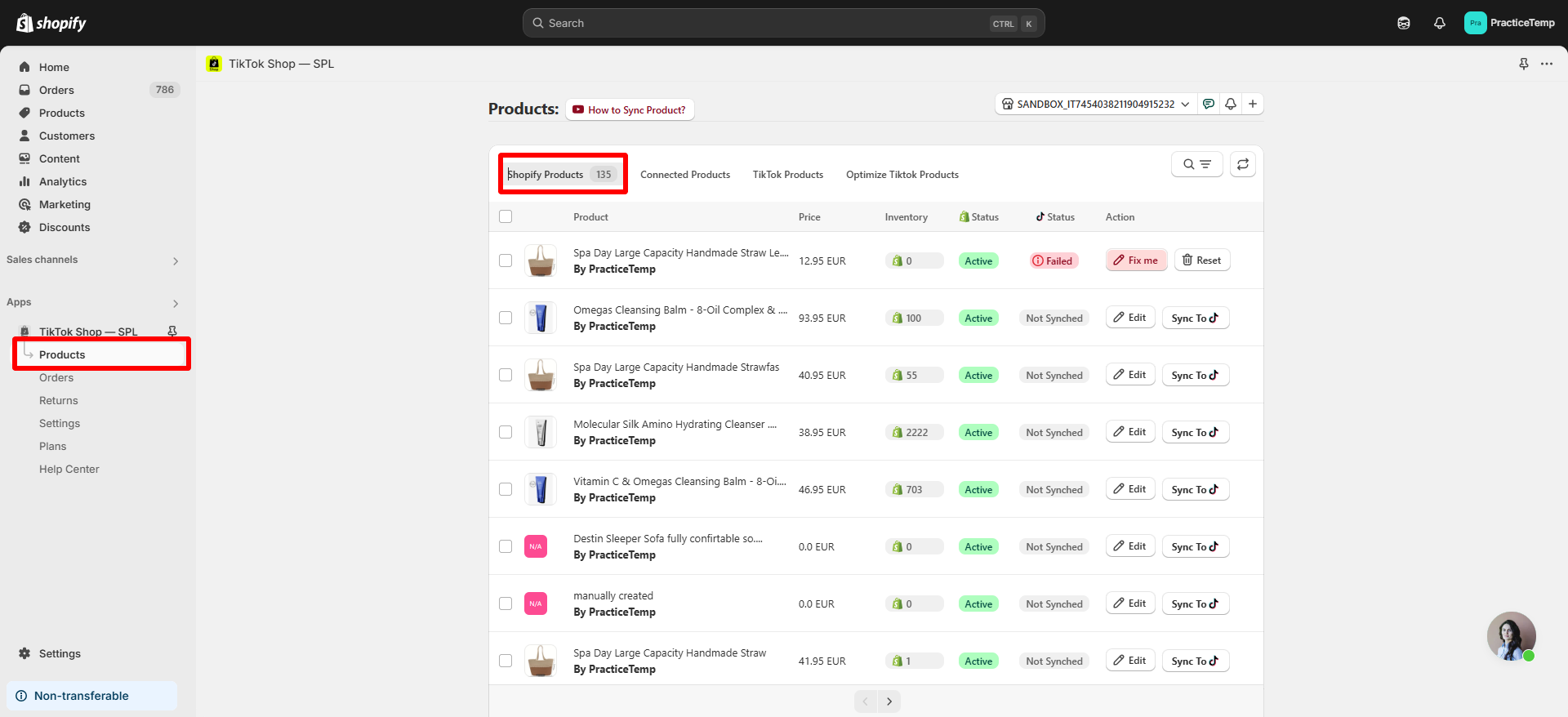Viewport: 1568px width, 717px height.
Task: Open Orders under TikTok Shop app
Action: point(56,377)
